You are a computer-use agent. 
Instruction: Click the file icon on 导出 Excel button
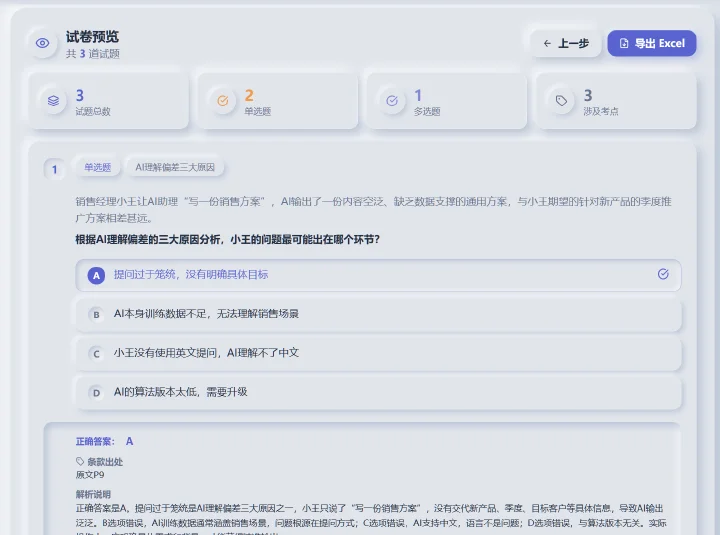pyautogui.click(x=624, y=43)
